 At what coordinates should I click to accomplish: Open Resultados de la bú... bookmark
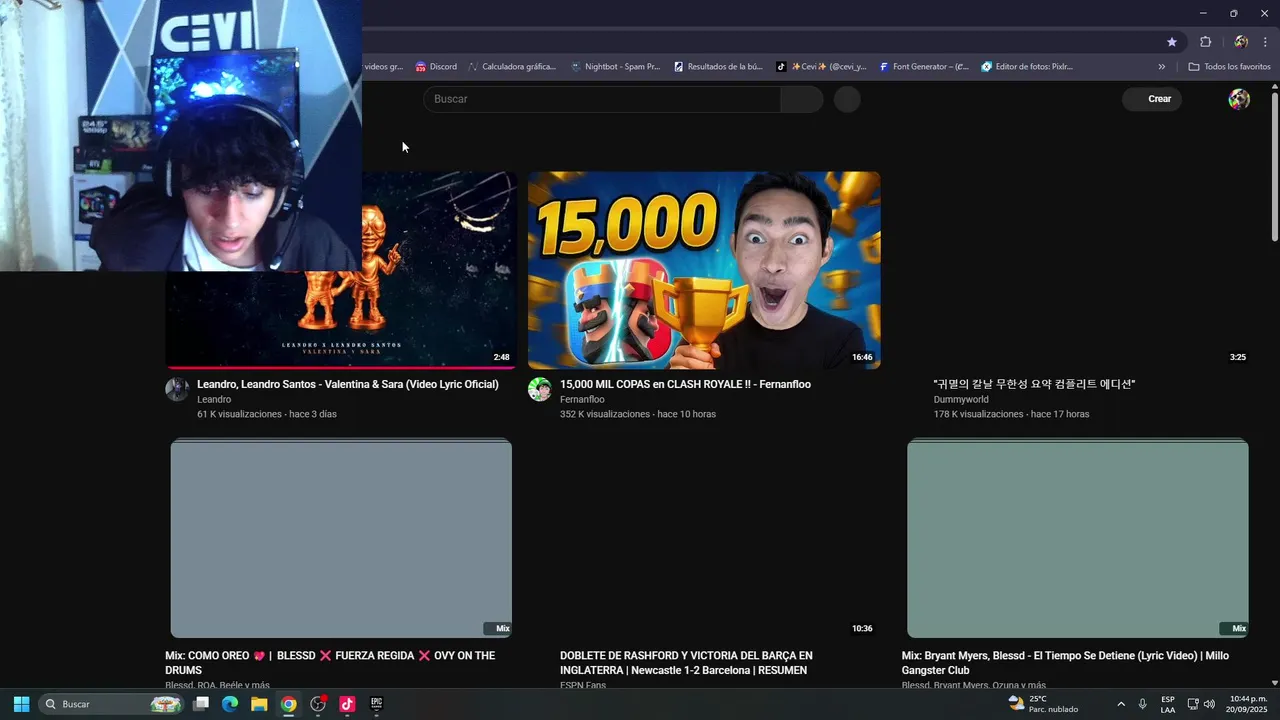coord(718,67)
